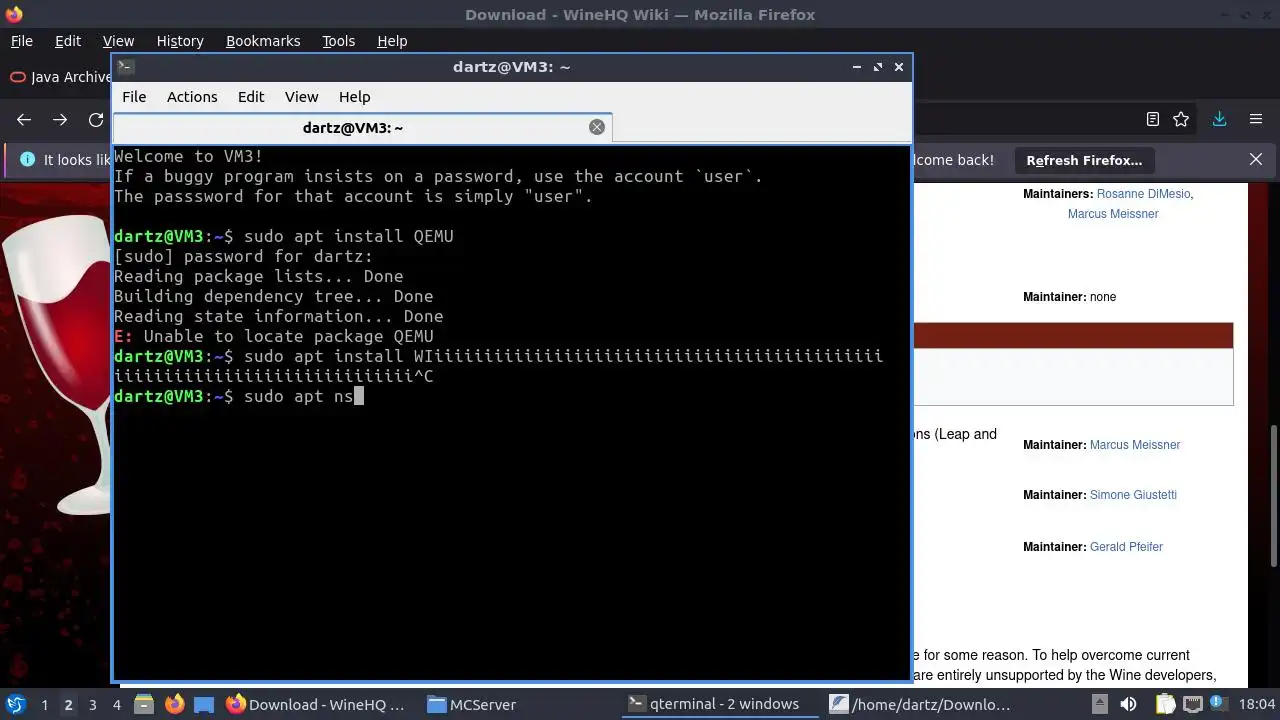Activate MCServer taskbar entry

(x=472, y=704)
